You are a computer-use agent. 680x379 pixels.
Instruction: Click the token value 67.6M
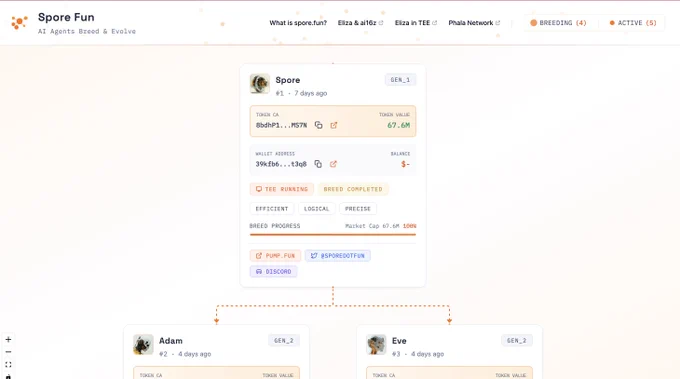point(399,125)
